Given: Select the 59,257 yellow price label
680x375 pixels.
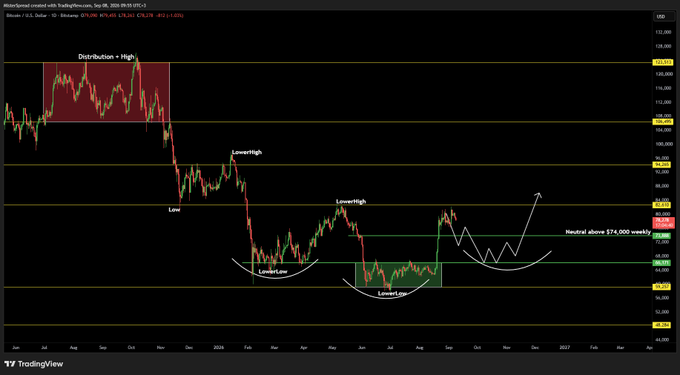Looking at the screenshot, I should click(663, 287).
